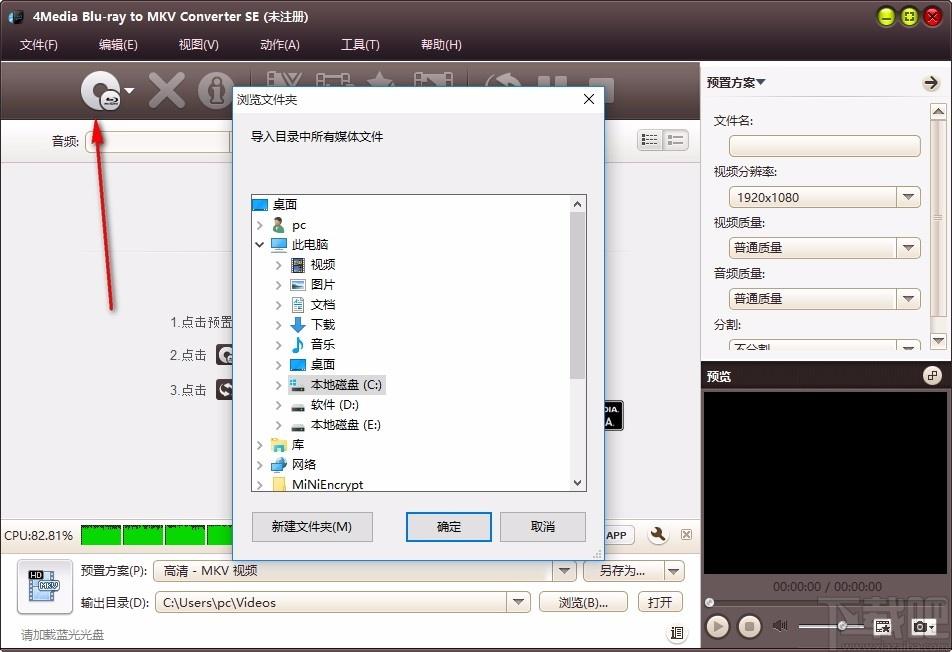Open the 视频质量 dropdown
The height and width of the screenshot is (652, 952).
pyautogui.click(x=908, y=248)
